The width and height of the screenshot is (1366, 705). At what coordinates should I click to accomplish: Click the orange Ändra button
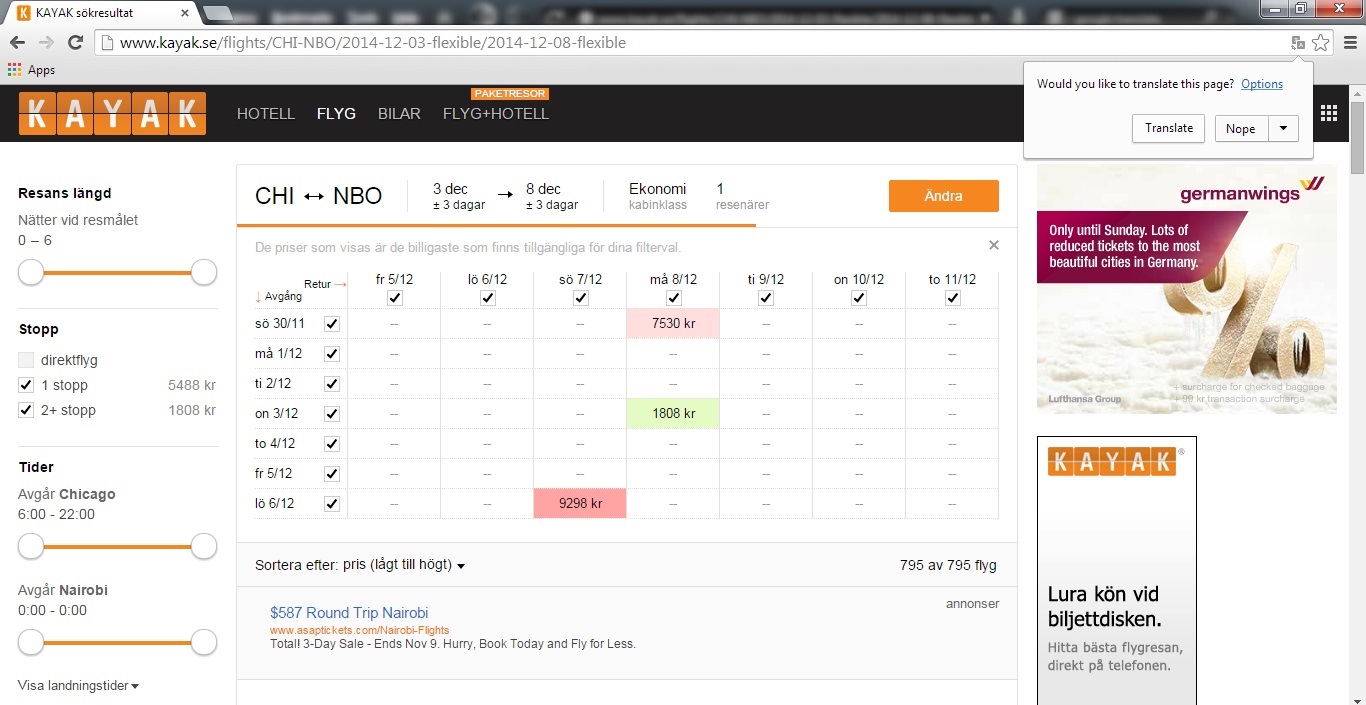943,196
